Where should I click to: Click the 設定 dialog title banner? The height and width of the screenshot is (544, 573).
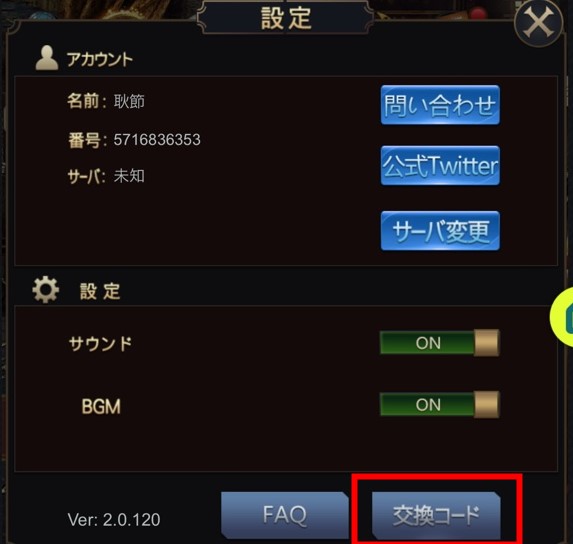(x=286, y=18)
